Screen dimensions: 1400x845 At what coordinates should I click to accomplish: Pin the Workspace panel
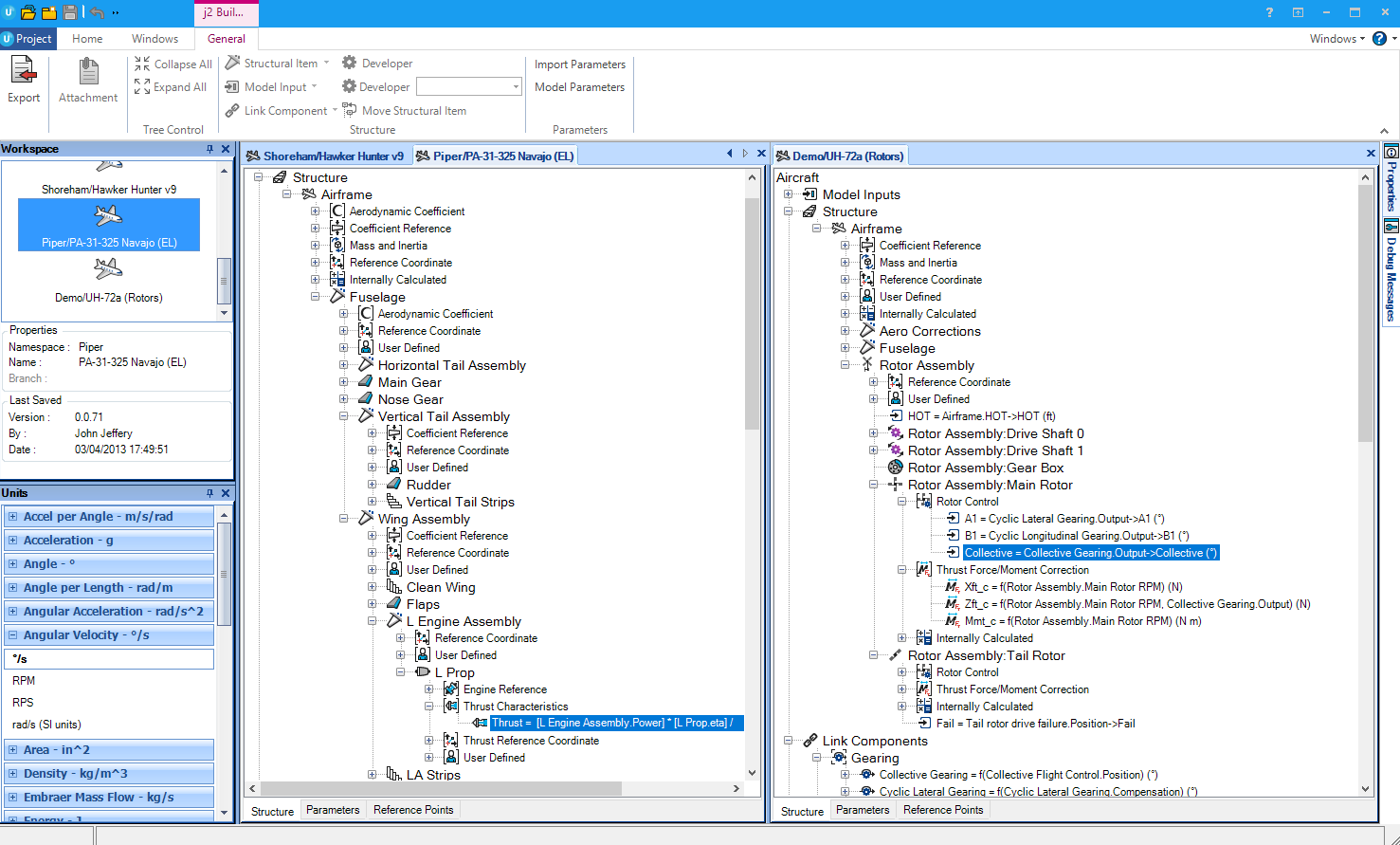pos(210,149)
